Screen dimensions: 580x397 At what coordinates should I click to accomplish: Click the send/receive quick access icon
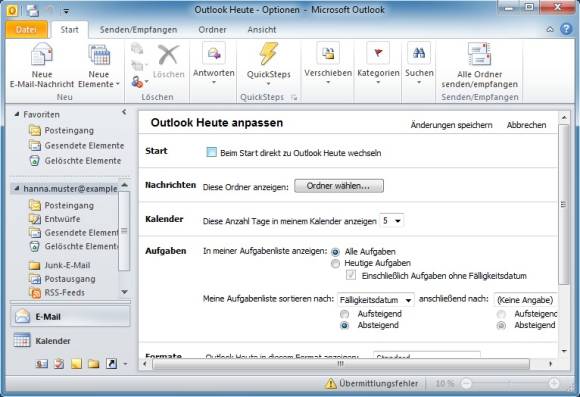(33, 11)
